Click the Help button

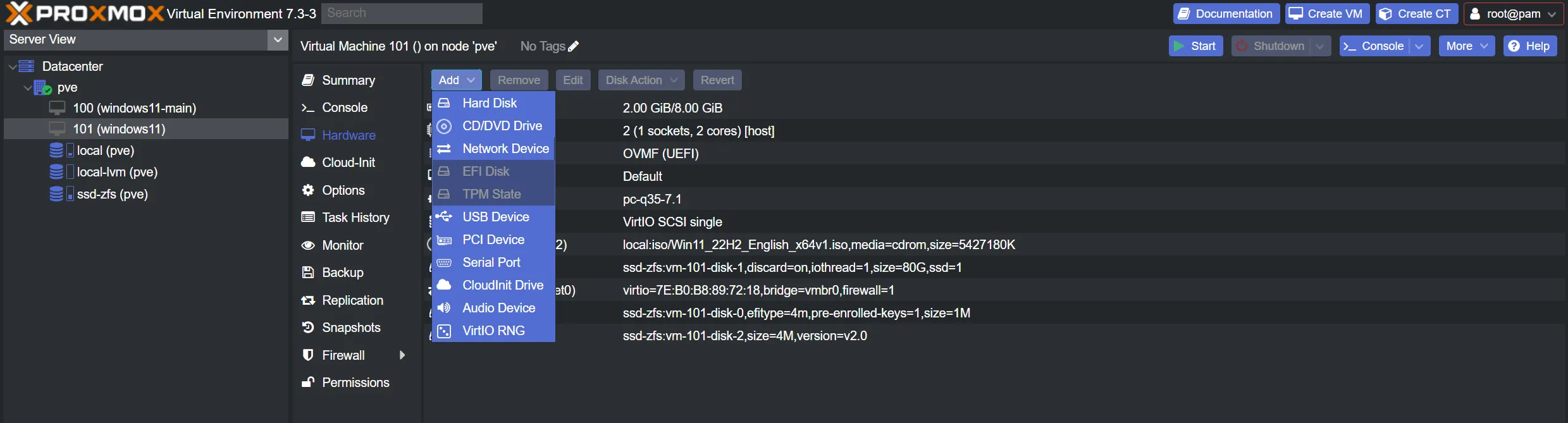pyautogui.click(x=1529, y=46)
